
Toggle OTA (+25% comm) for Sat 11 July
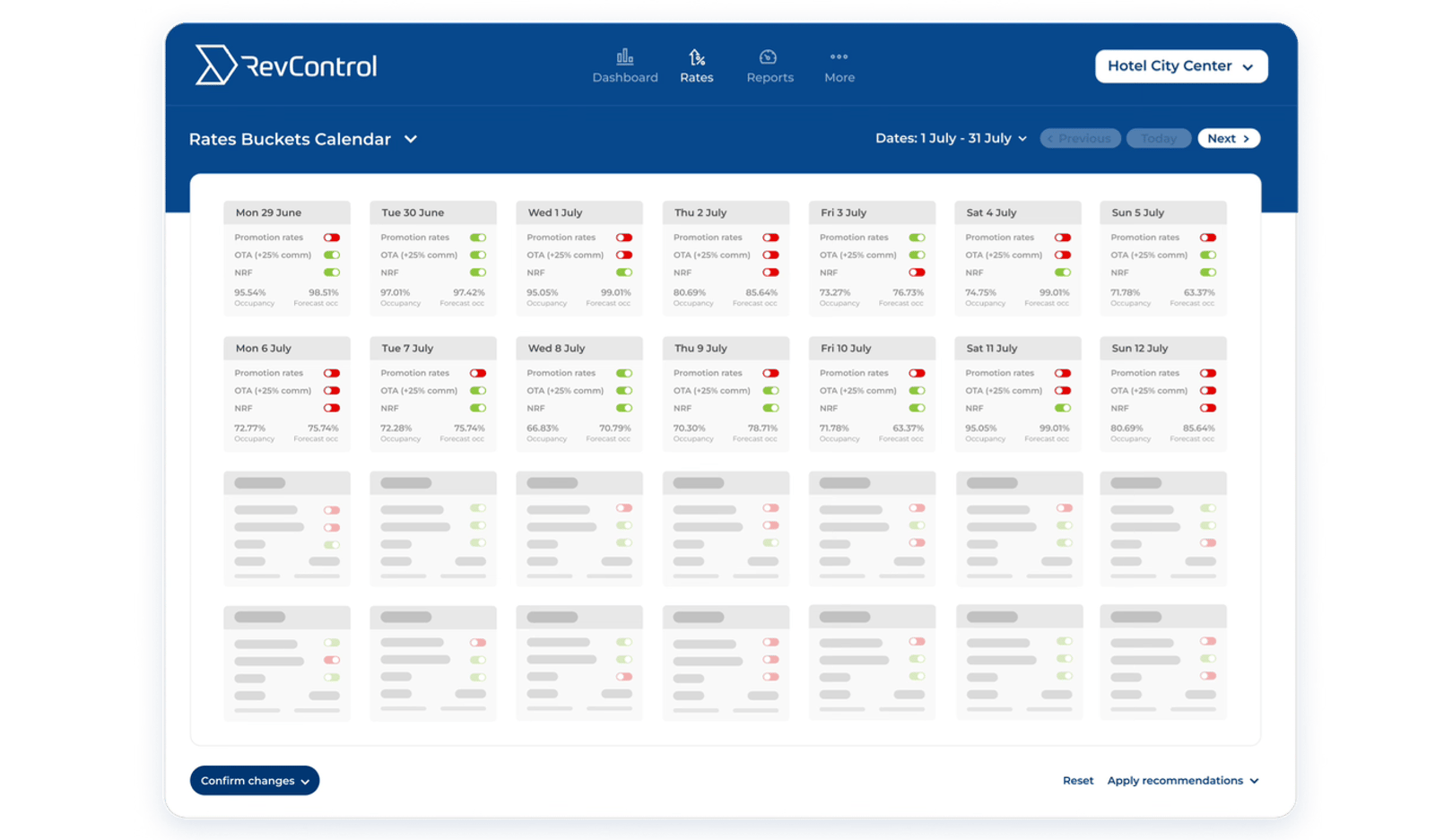point(1063,390)
